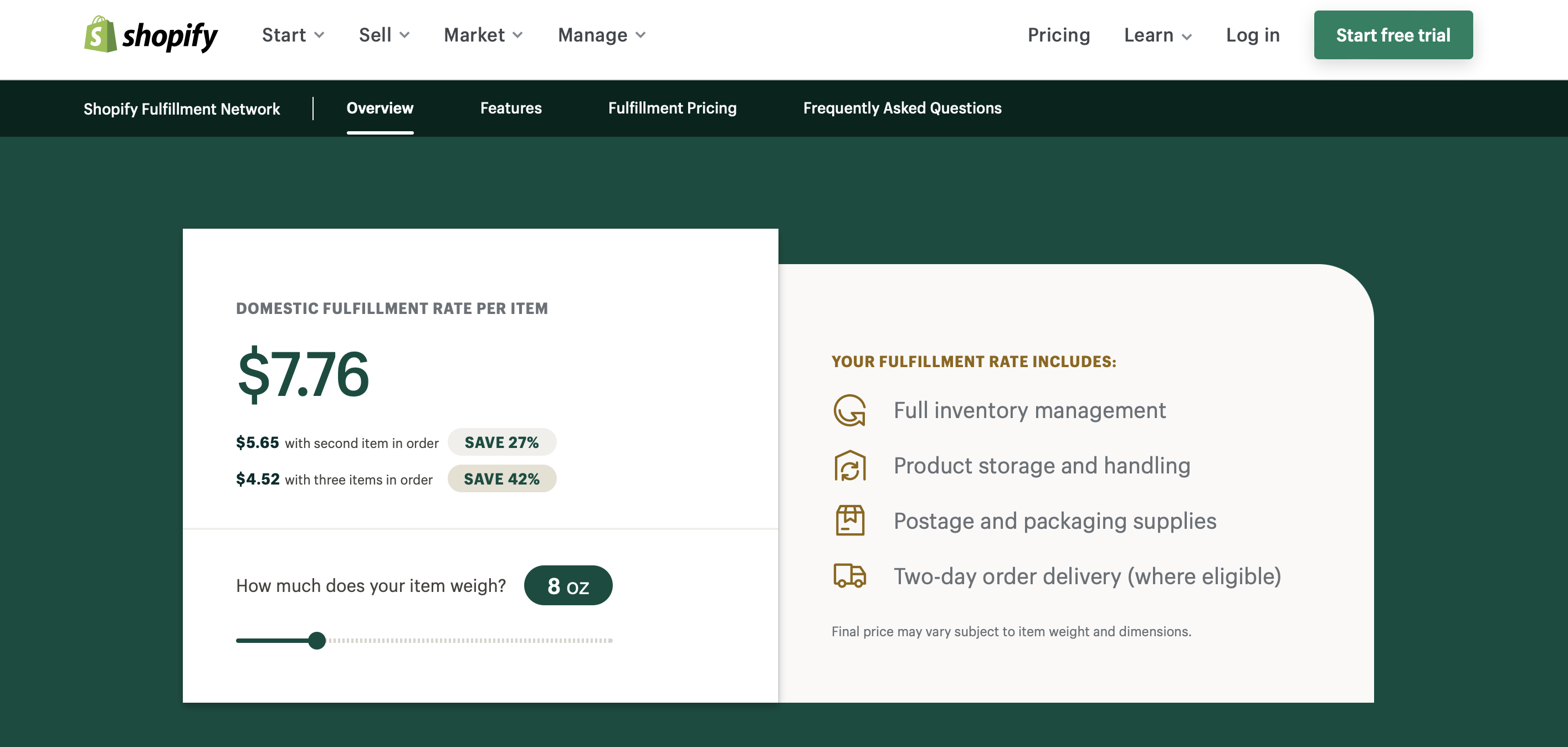Click the SAVE 42% badge
The image size is (1568, 747).
click(x=501, y=479)
